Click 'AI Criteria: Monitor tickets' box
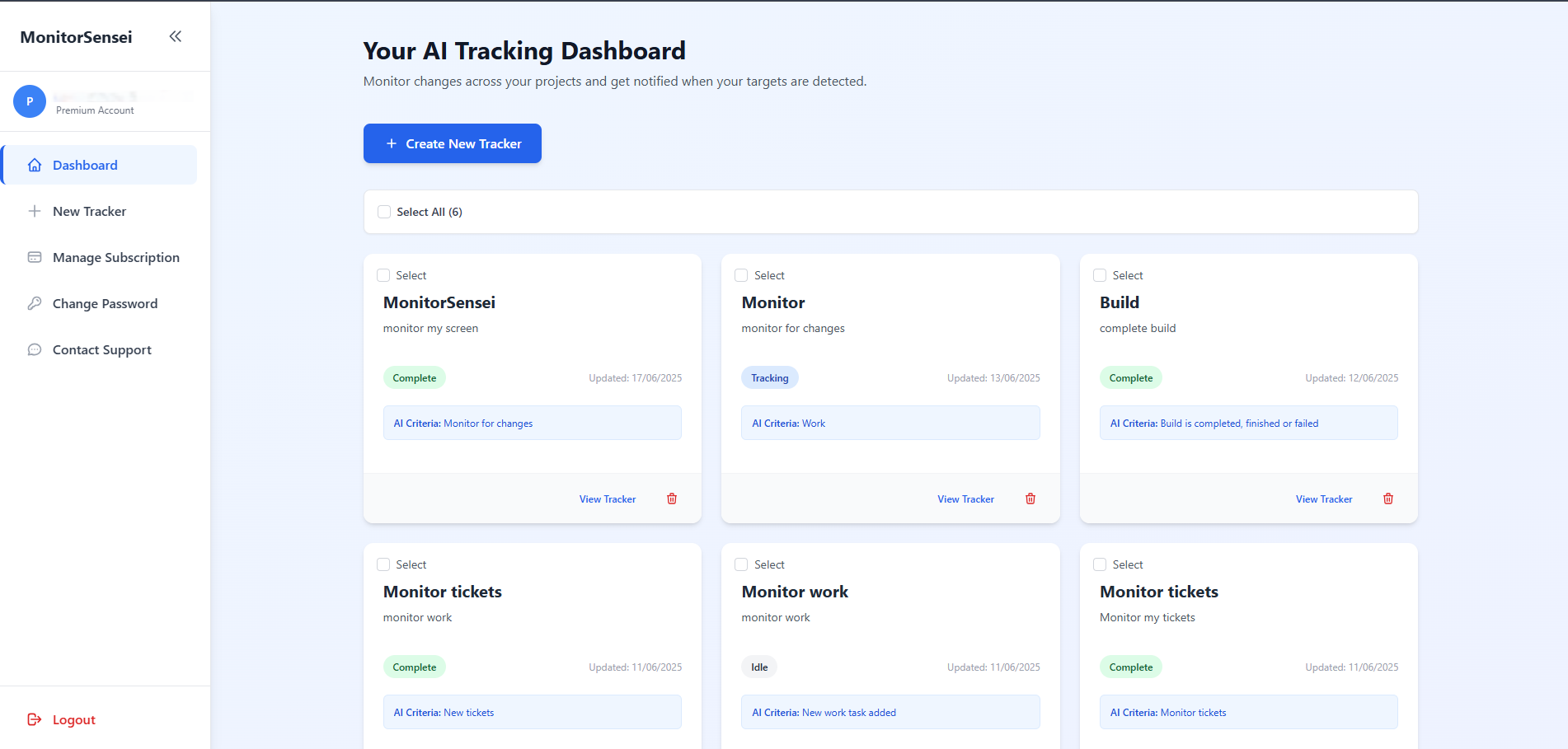 click(x=1249, y=712)
